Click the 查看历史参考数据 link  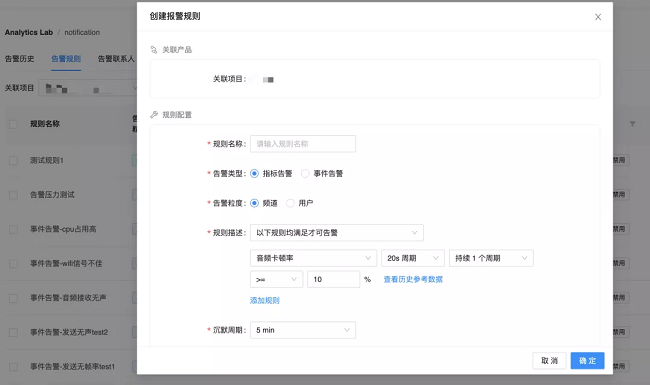click(413, 279)
